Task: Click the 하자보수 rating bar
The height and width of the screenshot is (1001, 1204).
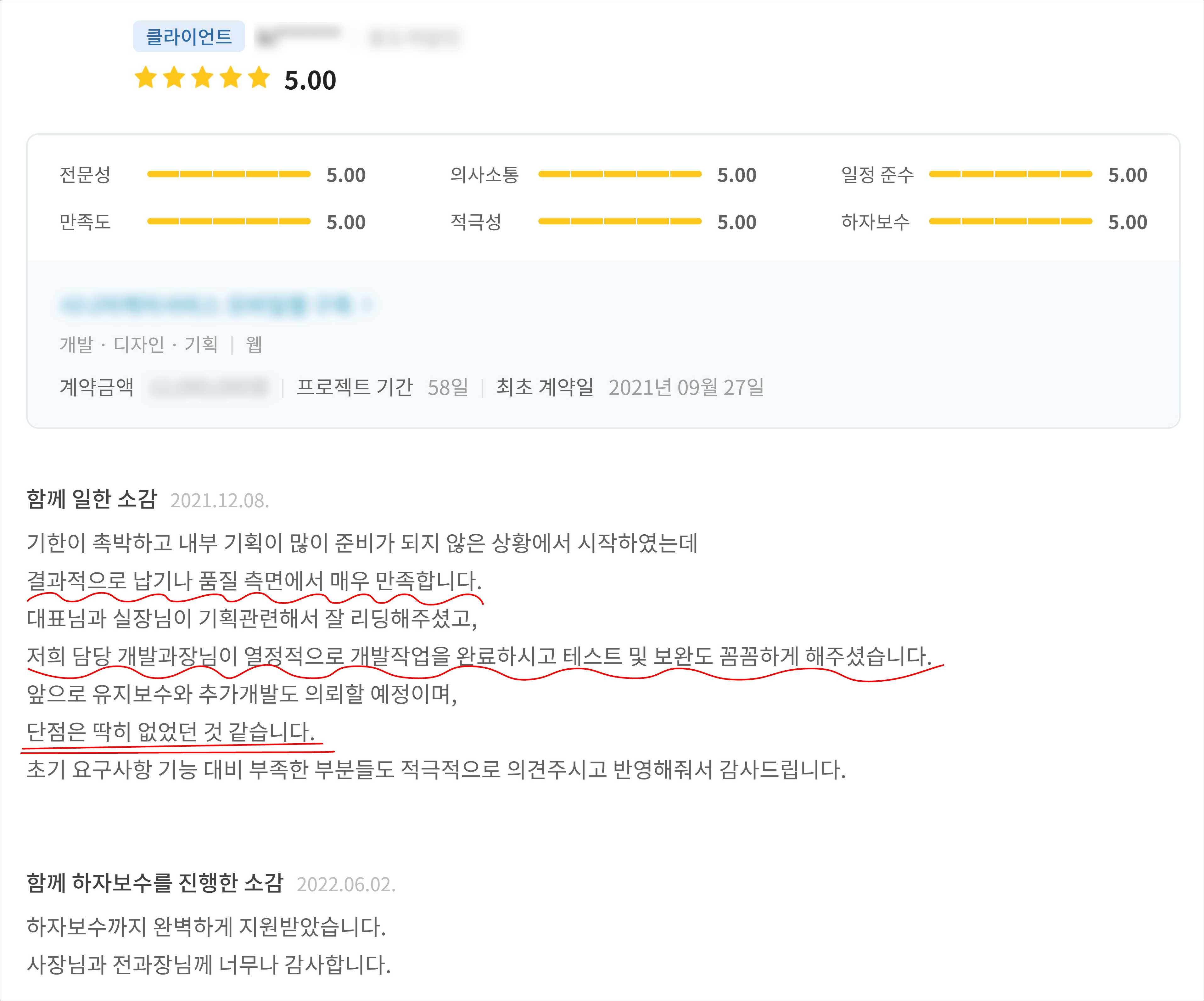Action: (1010, 221)
